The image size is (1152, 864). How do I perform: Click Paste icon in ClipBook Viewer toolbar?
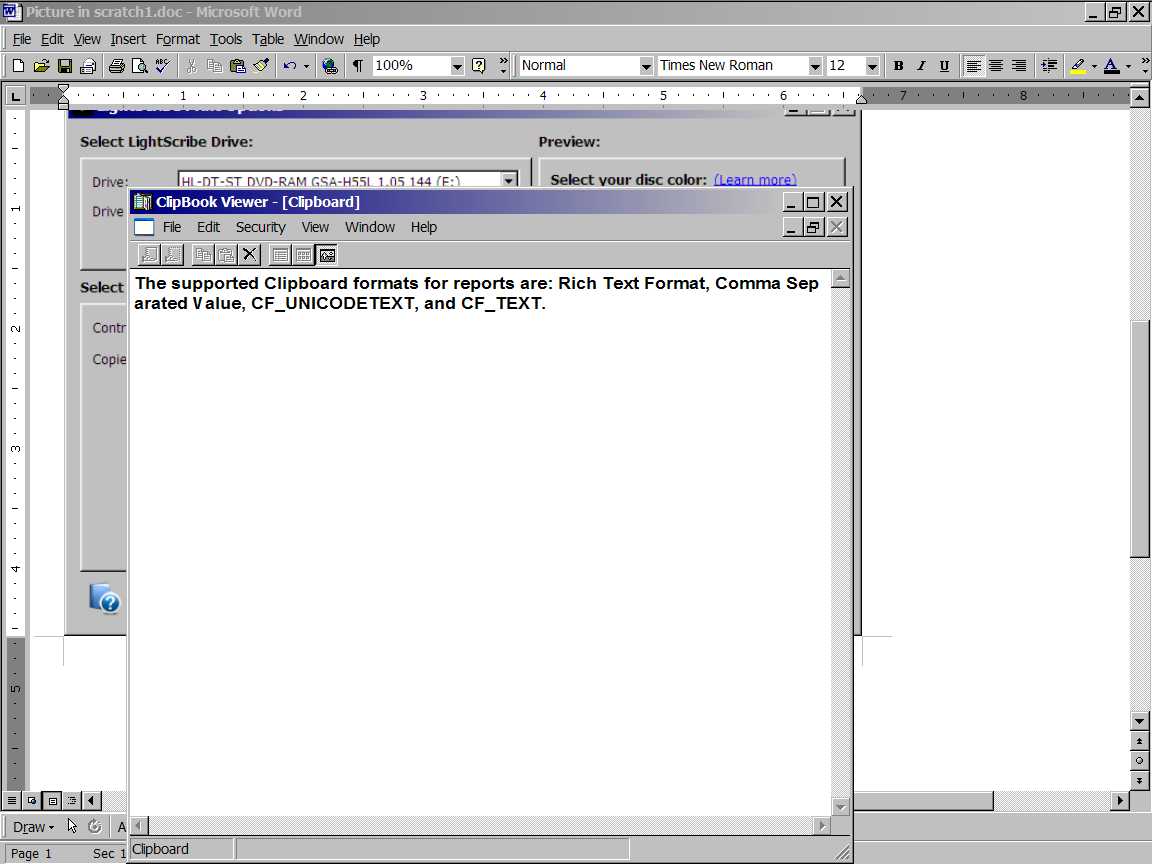click(226, 255)
